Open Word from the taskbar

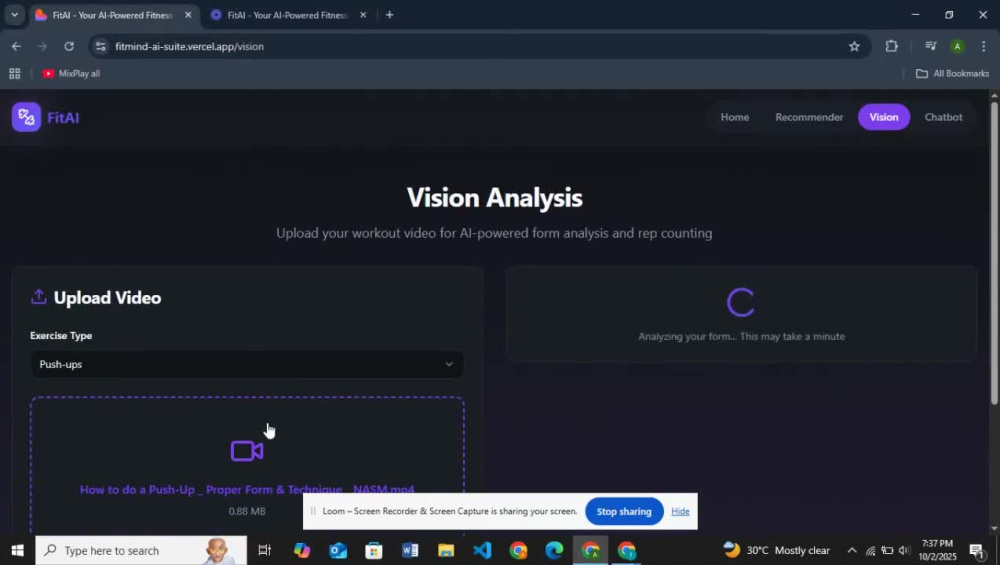(410, 550)
